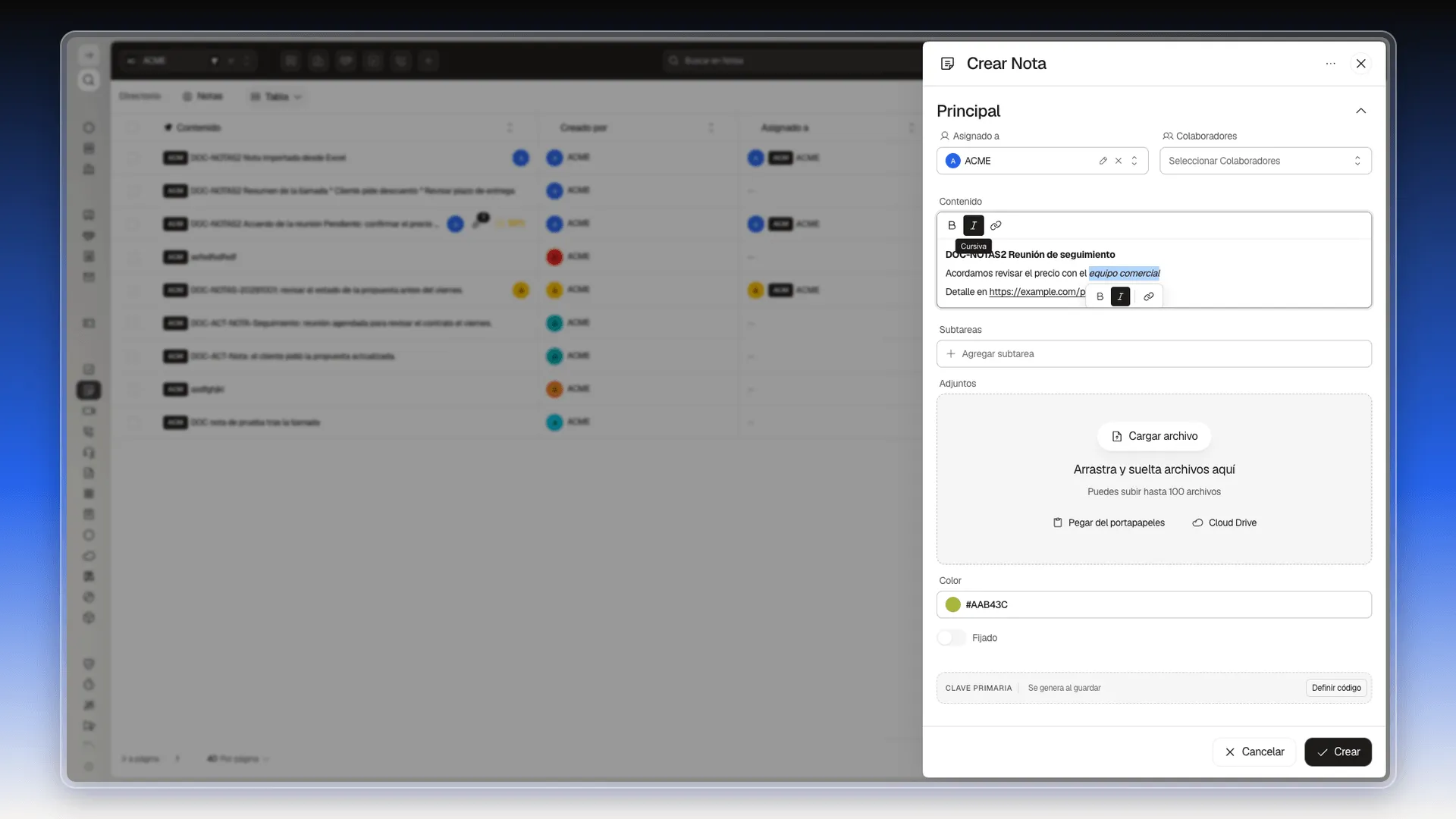The image size is (1456, 819).
Task: Open the Contenido column options menu
Action: tap(510, 127)
